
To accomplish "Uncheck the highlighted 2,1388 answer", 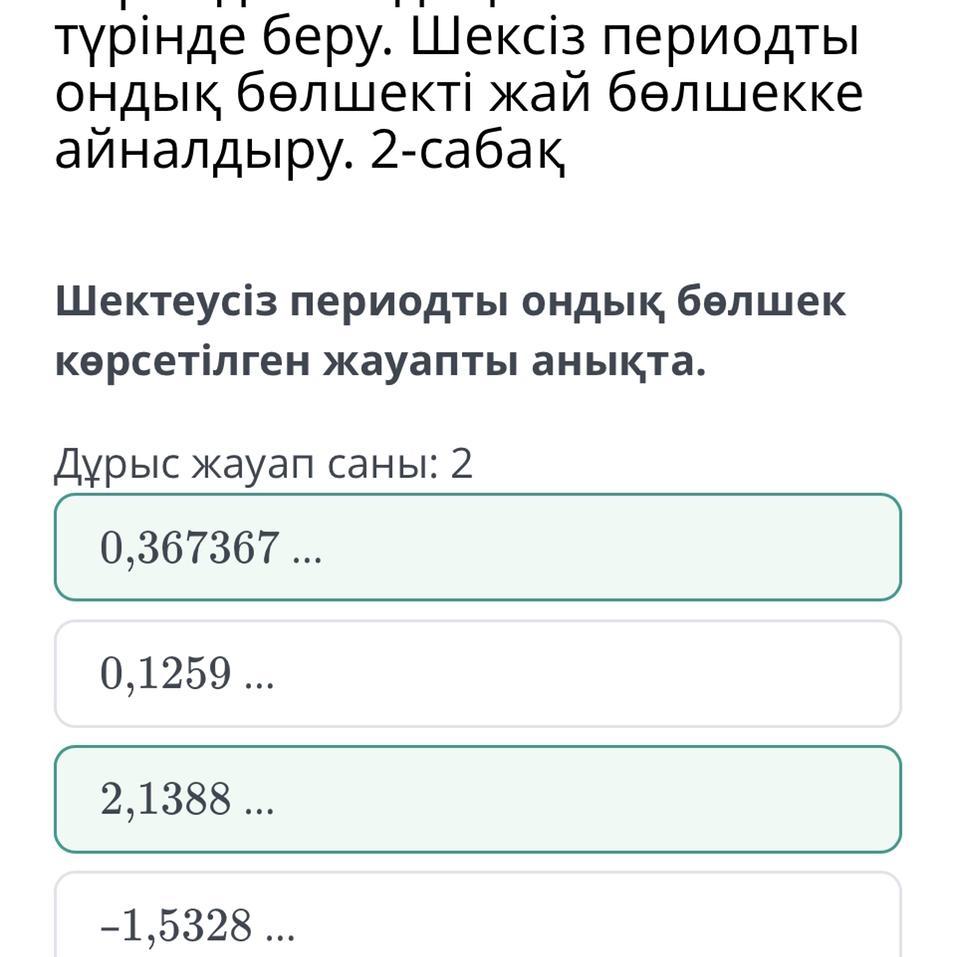I will click(478, 799).
